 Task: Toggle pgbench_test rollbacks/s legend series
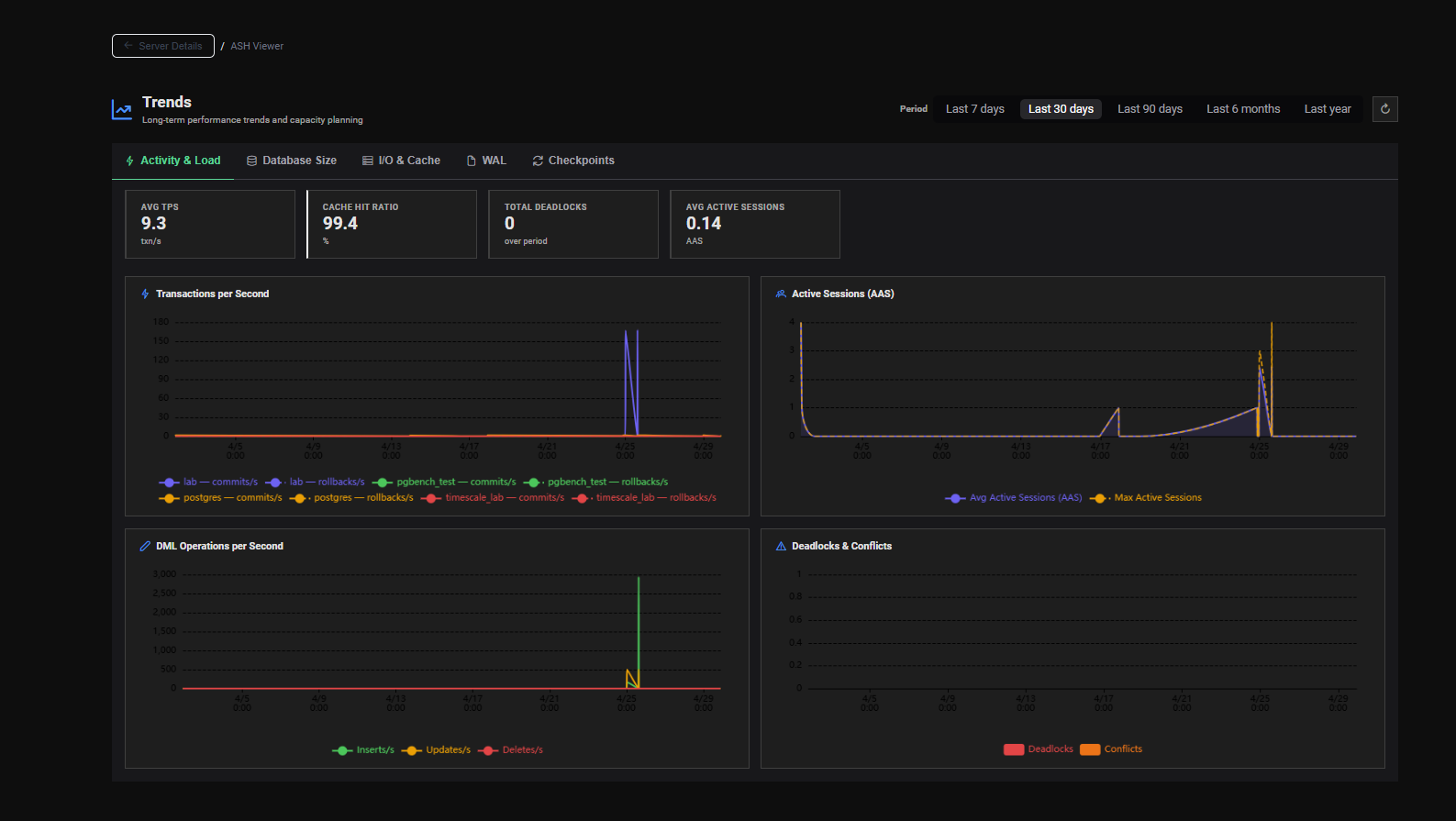point(595,483)
